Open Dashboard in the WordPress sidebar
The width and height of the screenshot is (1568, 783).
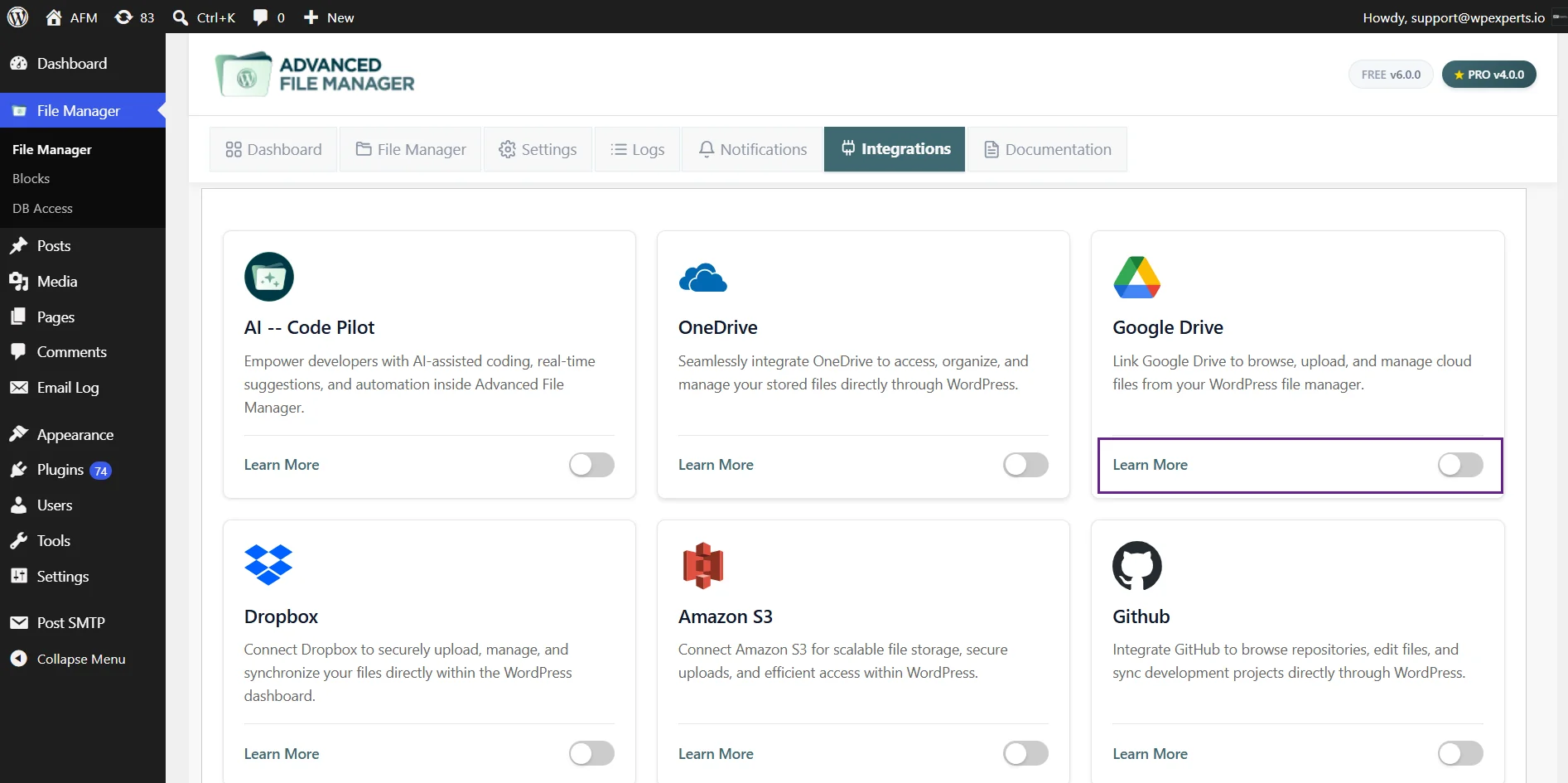(83, 64)
